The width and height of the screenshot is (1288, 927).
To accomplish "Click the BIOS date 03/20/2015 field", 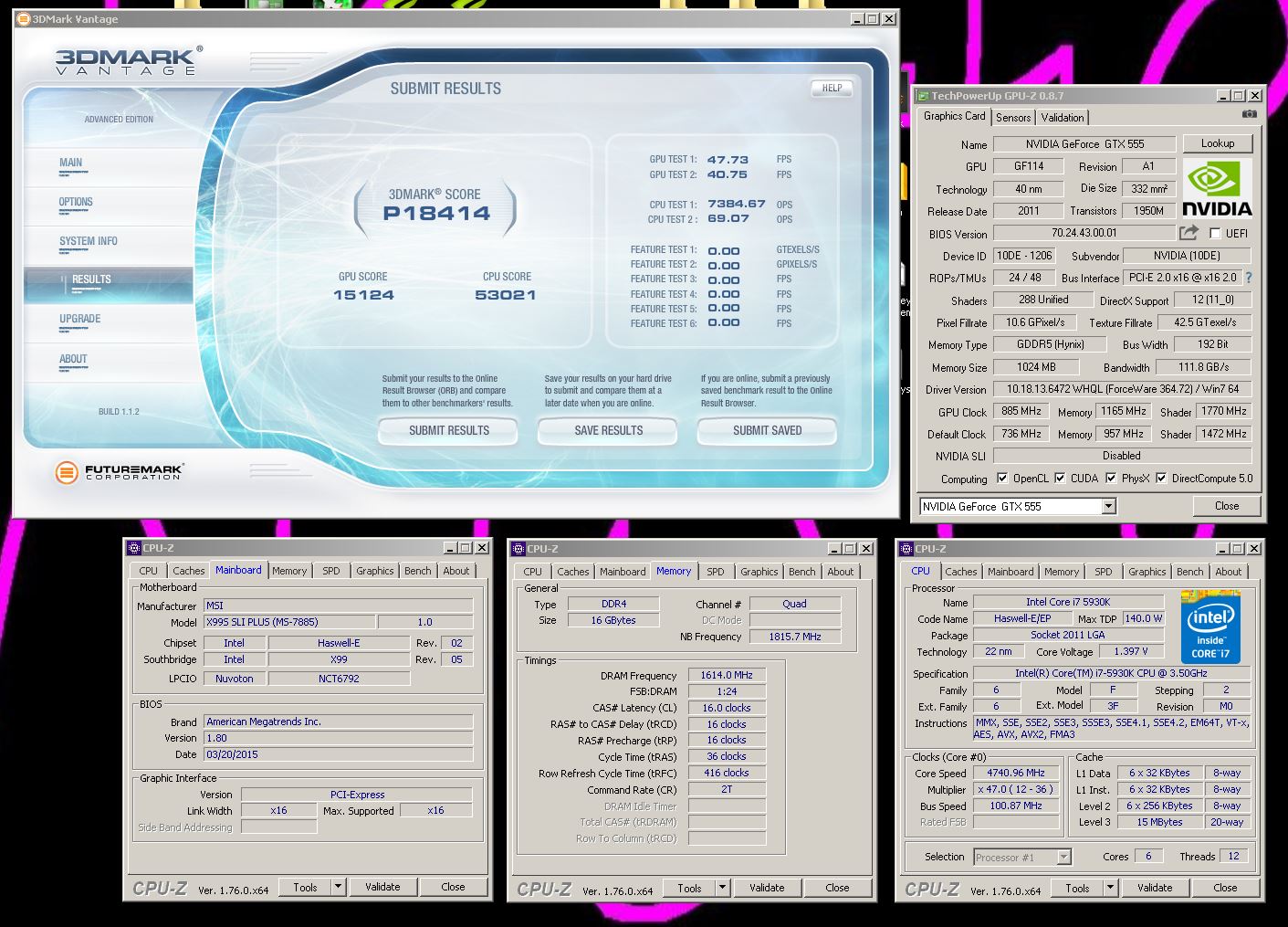I will pos(338,754).
